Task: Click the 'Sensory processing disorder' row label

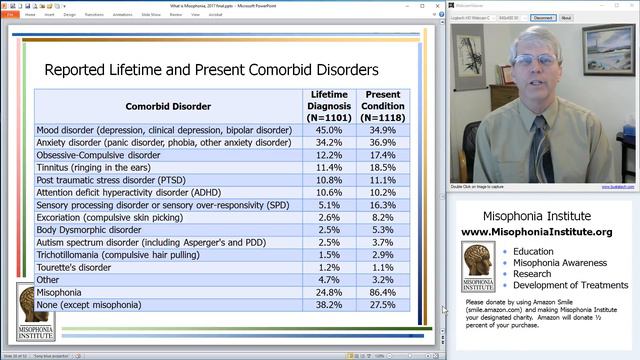Action: pos(163,205)
